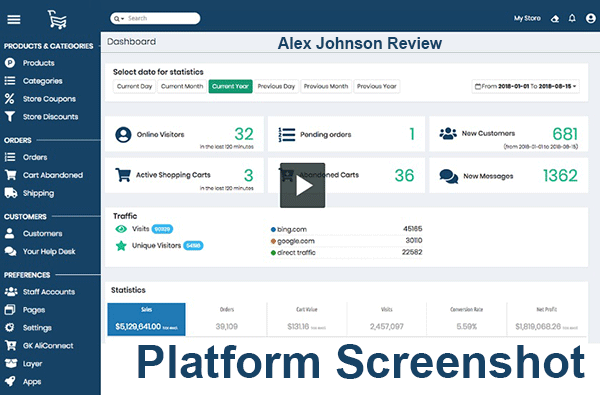Viewport: 600px width, 395px height.
Task: Click the Settings gear icon
Action: 10,327
